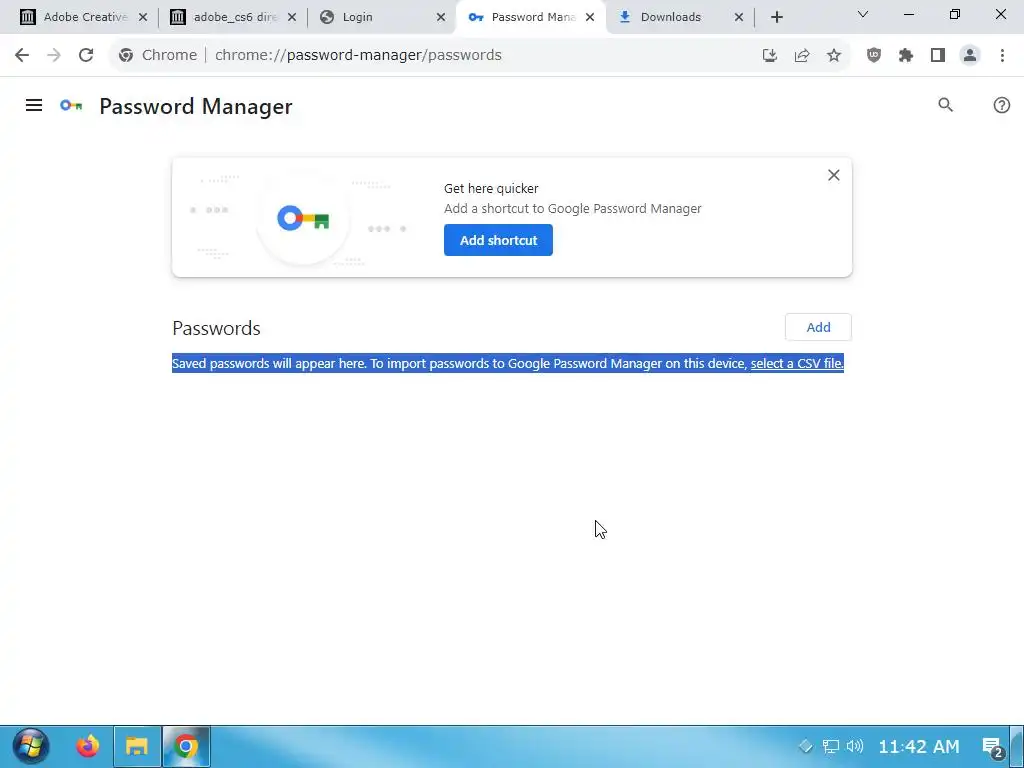Go back with the browser back arrow
This screenshot has height=768, width=1024.
pyautogui.click(x=22, y=55)
